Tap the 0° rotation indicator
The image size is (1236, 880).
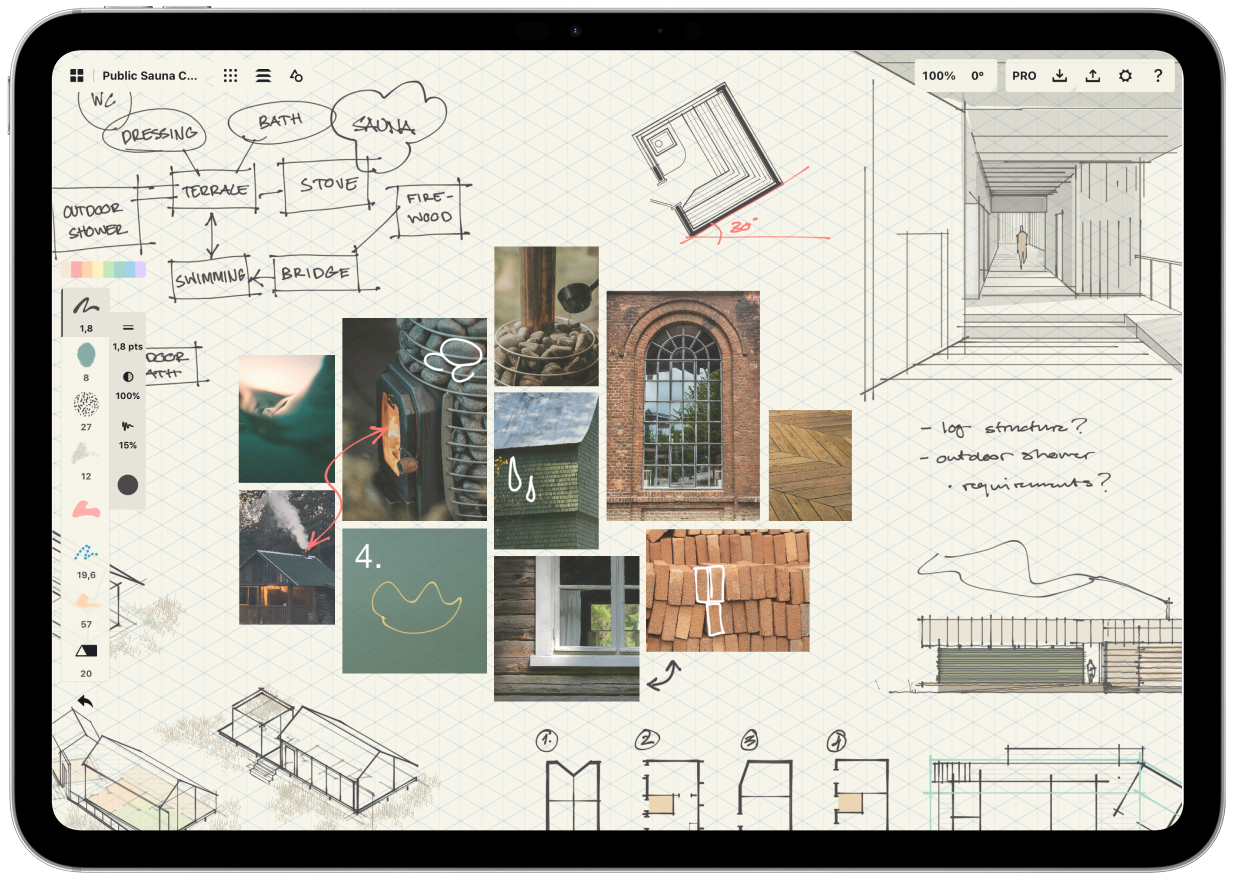pyautogui.click(x=977, y=76)
